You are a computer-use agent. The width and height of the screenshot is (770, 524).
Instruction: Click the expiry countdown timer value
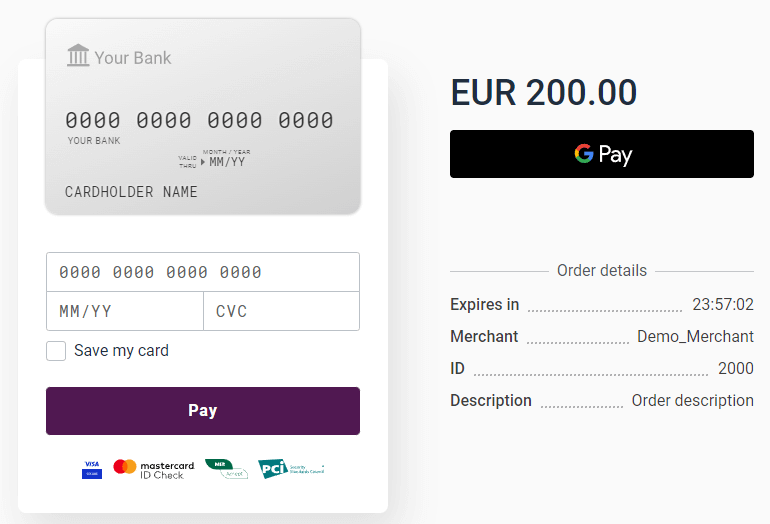pyautogui.click(x=723, y=304)
